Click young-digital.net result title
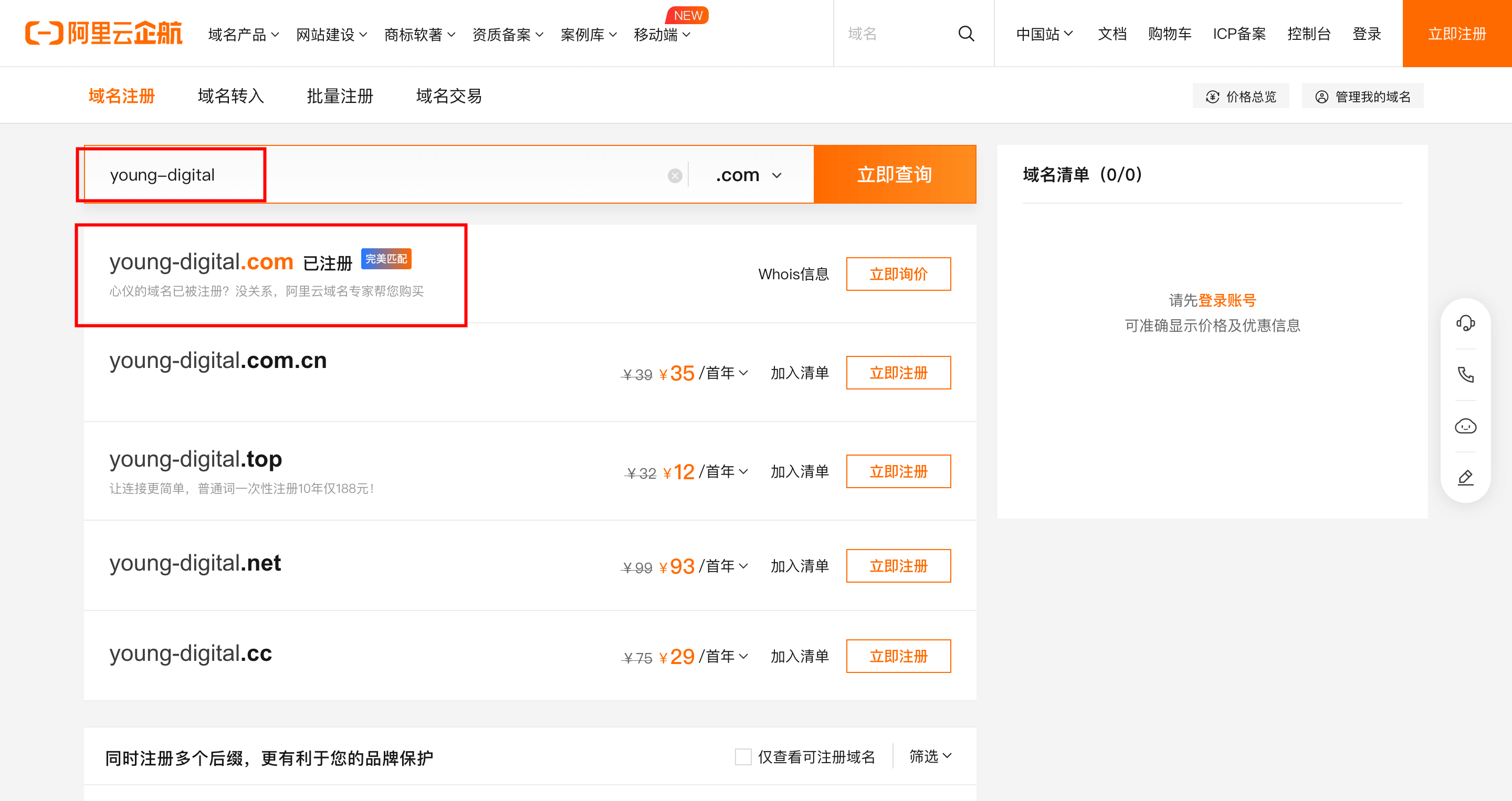 click(x=195, y=562)
